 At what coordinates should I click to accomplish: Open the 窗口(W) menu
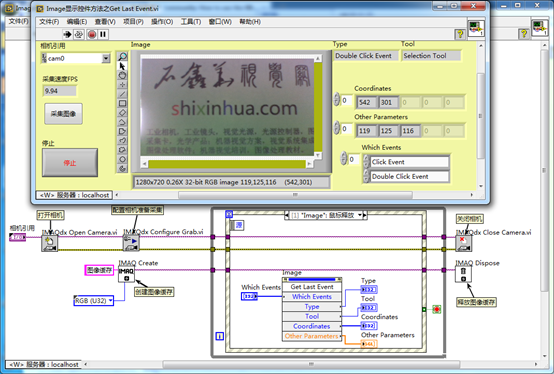[x=220, y=22]
